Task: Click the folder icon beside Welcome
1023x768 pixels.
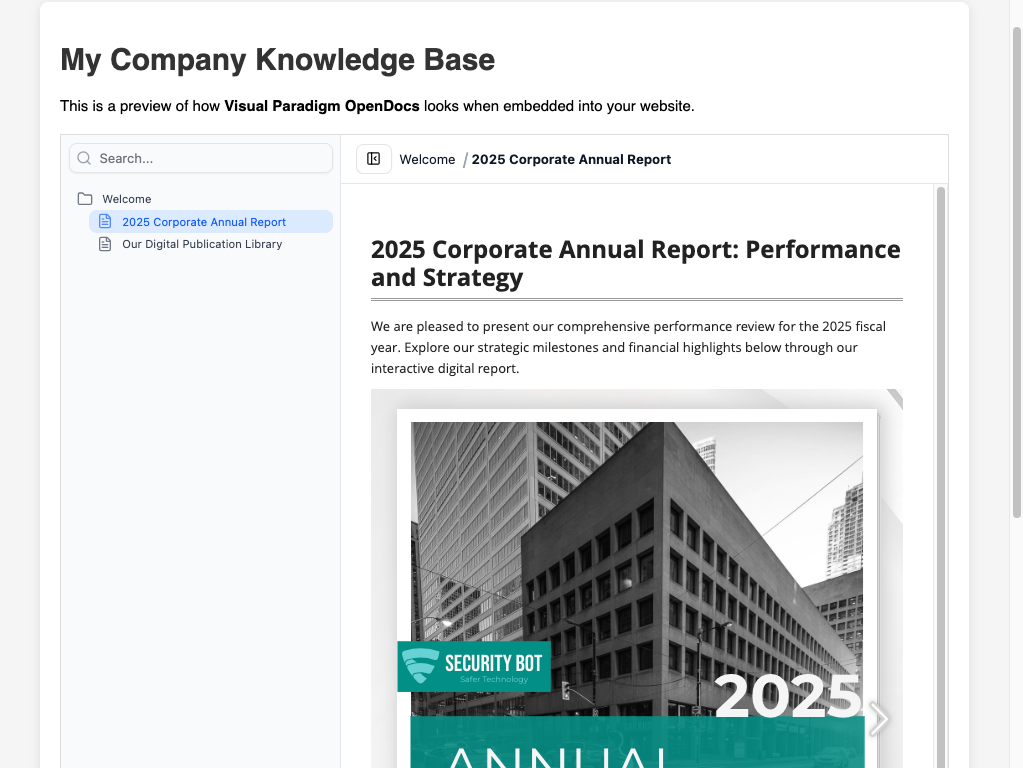Action: (x=86, y=198)
